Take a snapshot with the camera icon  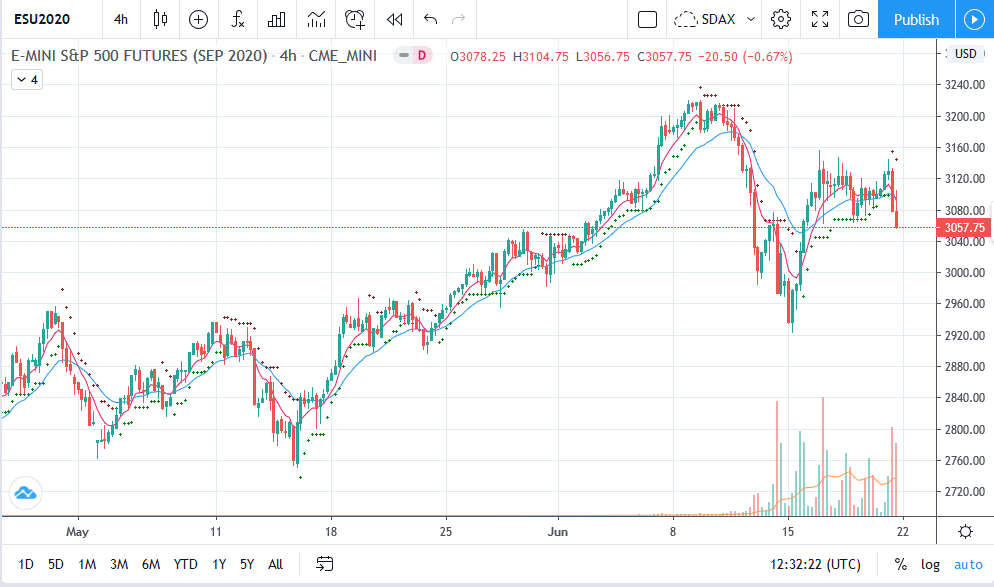858,19
